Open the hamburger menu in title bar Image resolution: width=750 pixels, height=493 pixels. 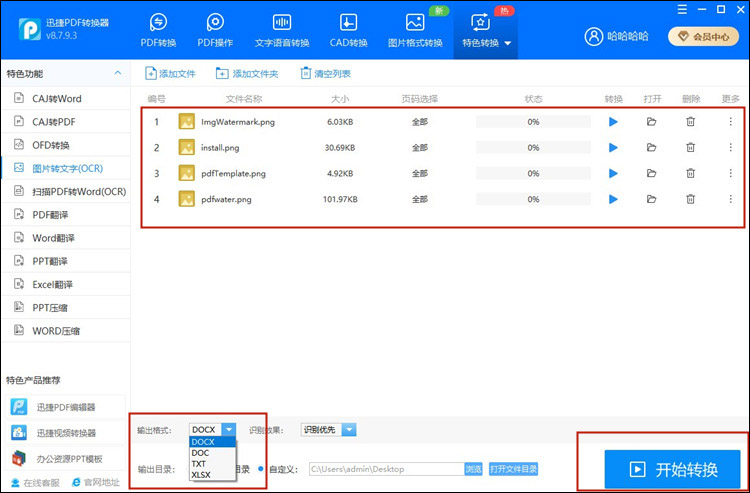(682, 10)
